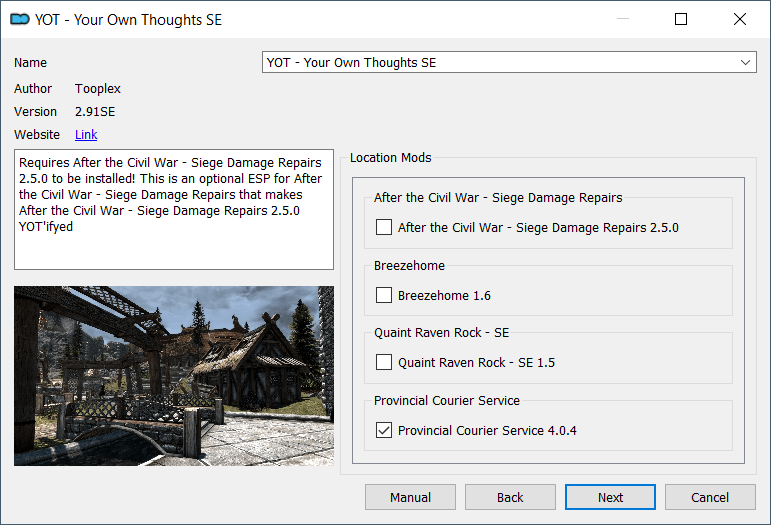
Task: Click the Provincial Courier Service group heading
Action: pos(446,401)
